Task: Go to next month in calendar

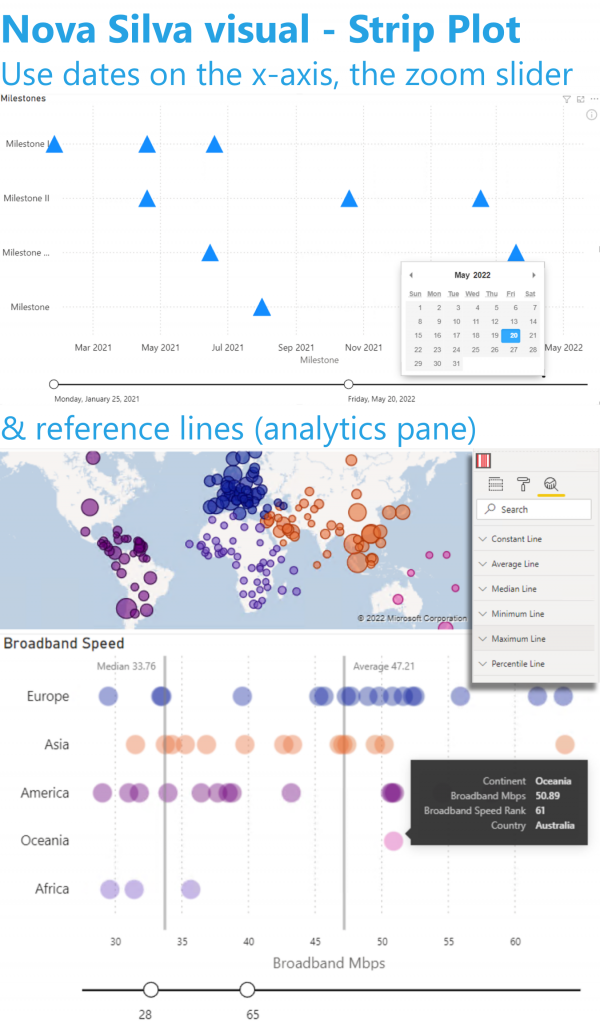Action: tap(533, 276)
